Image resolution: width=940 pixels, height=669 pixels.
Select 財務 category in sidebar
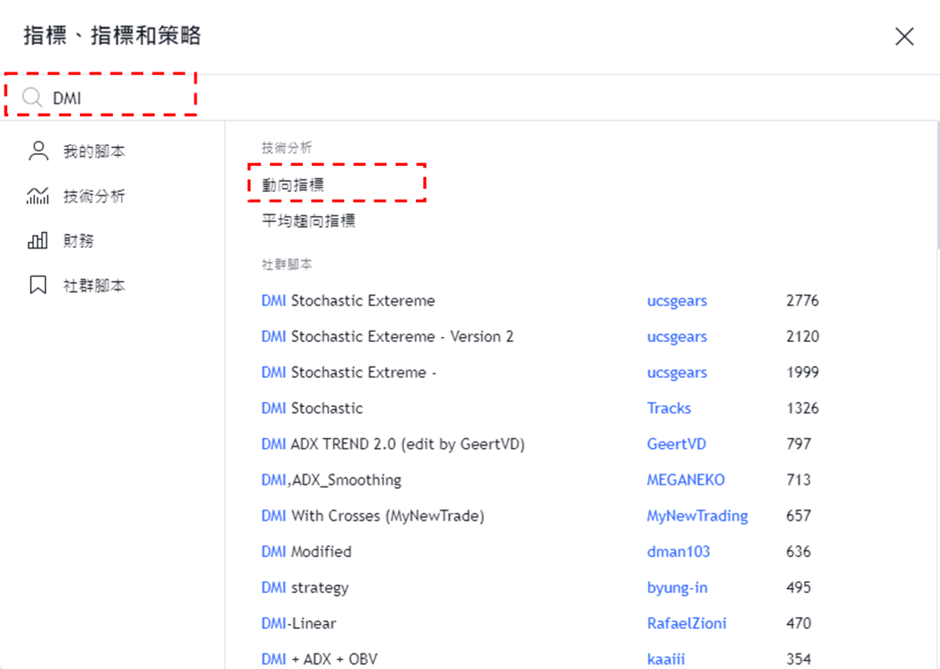click(78, 241)
